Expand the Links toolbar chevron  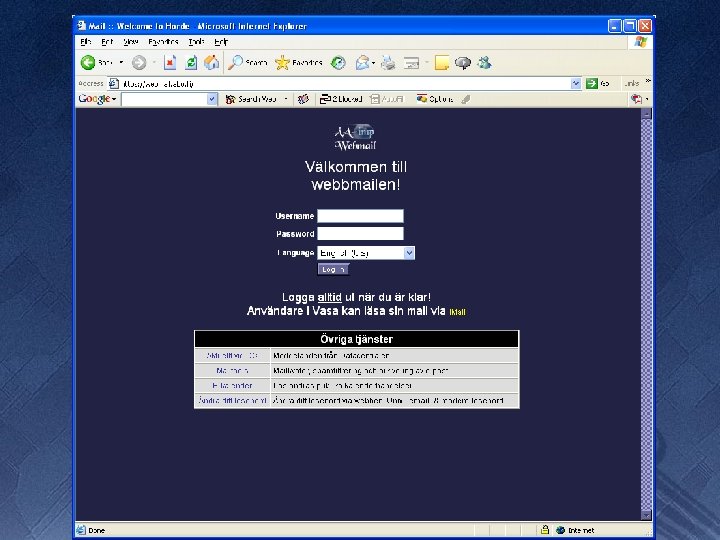pos(648,81)
